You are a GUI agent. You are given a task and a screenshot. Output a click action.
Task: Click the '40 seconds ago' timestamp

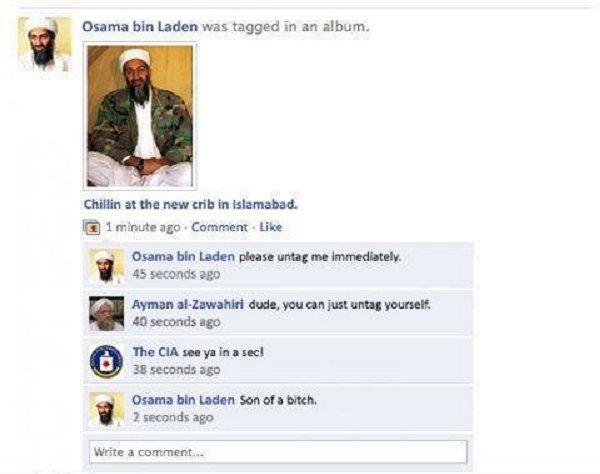tap(176, 322)
